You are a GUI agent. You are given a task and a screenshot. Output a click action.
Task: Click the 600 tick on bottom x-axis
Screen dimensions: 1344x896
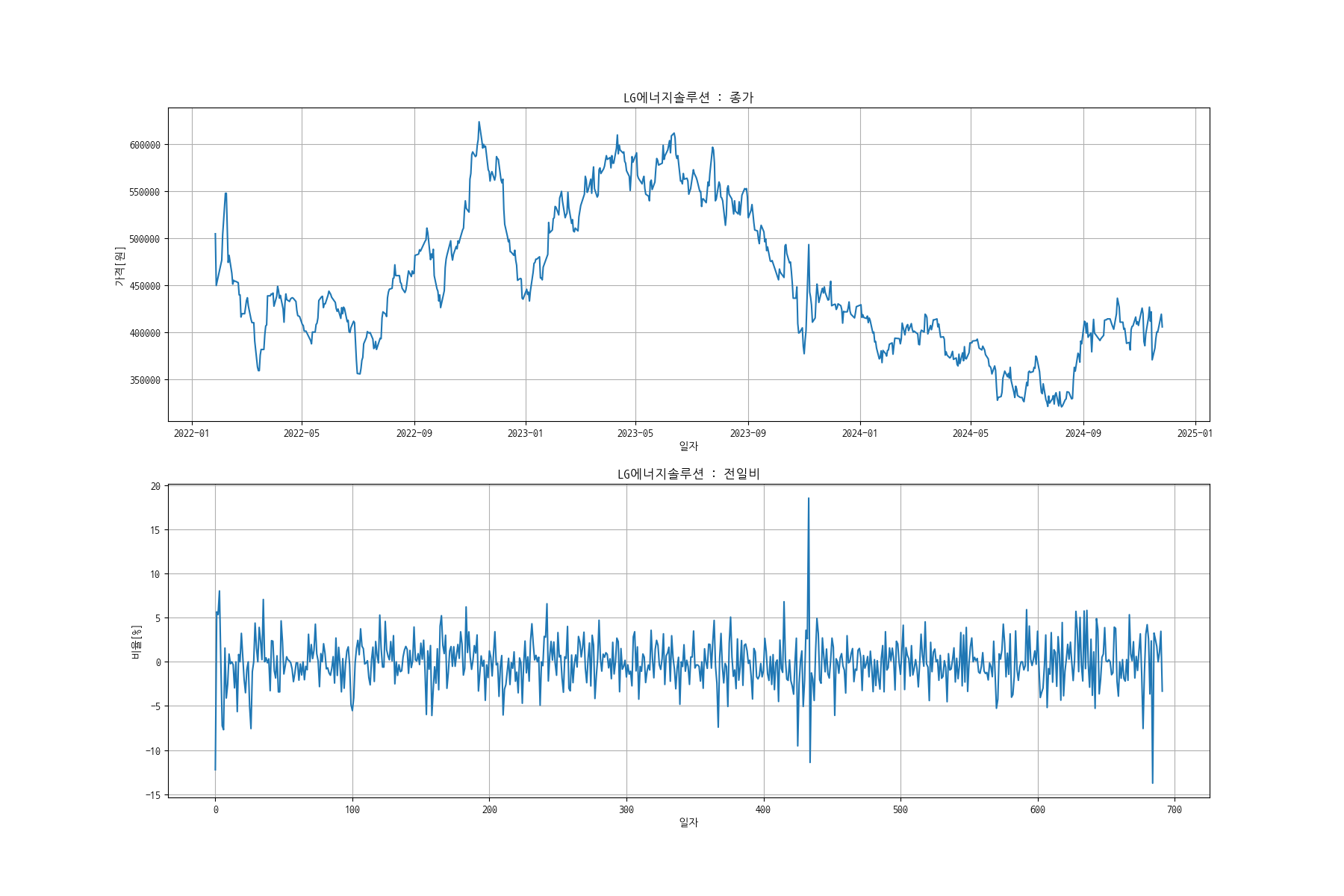[1038, 809]
